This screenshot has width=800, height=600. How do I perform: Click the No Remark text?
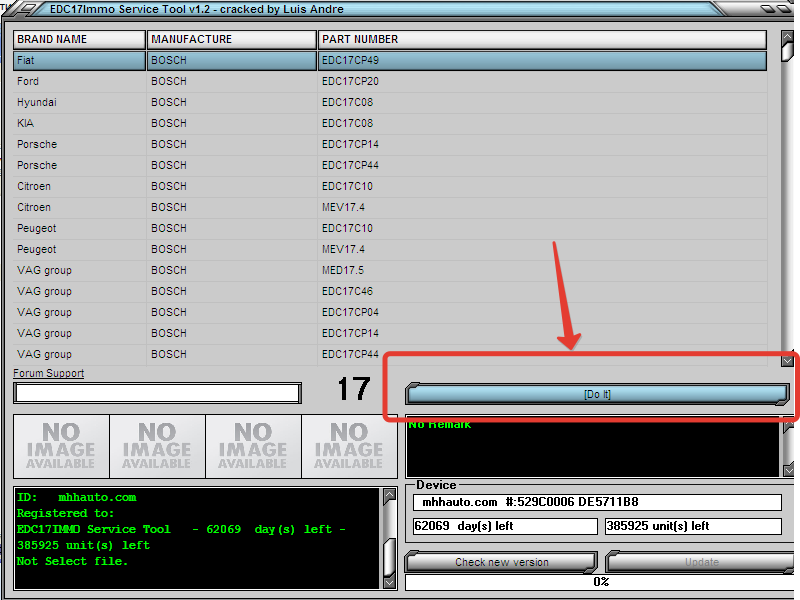coord(439,424)
